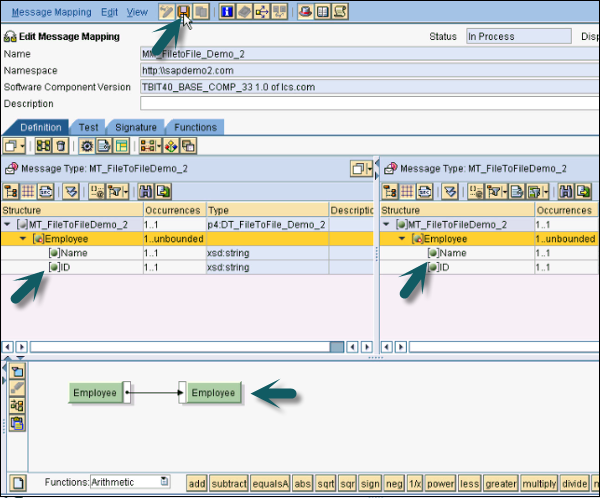The image size is (600, 498).
Task: Click the source structure horizontal scrollbar thumb
Action: pos(337,347)
